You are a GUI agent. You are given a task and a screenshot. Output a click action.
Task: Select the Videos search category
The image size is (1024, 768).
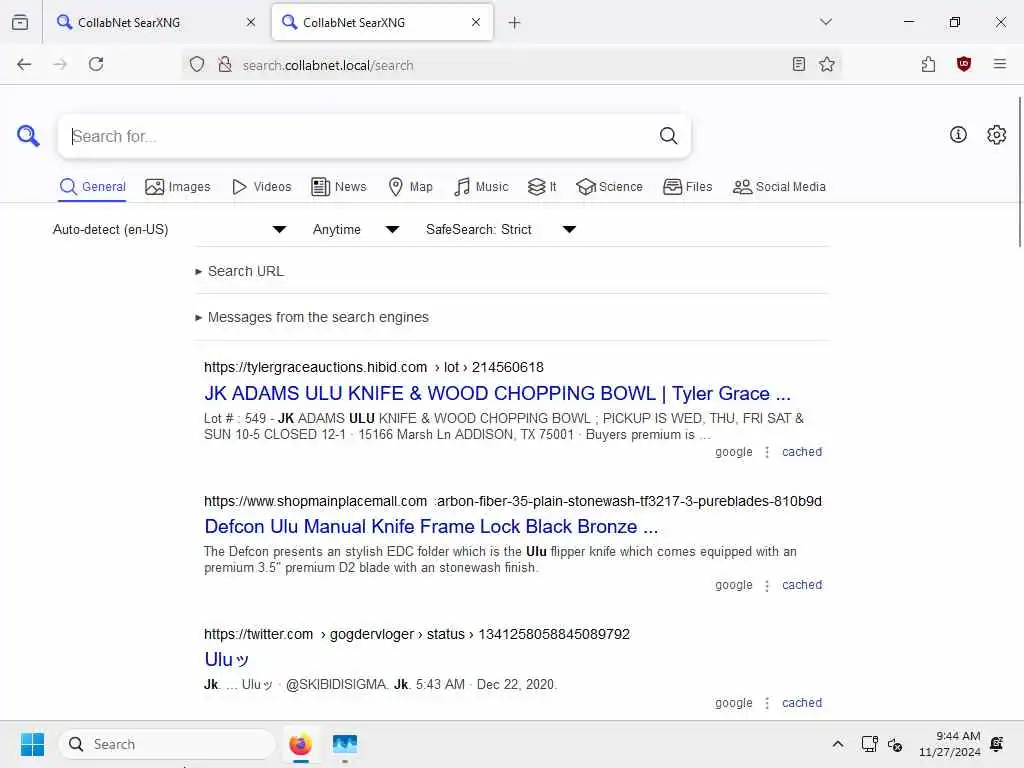click(262, 187)
